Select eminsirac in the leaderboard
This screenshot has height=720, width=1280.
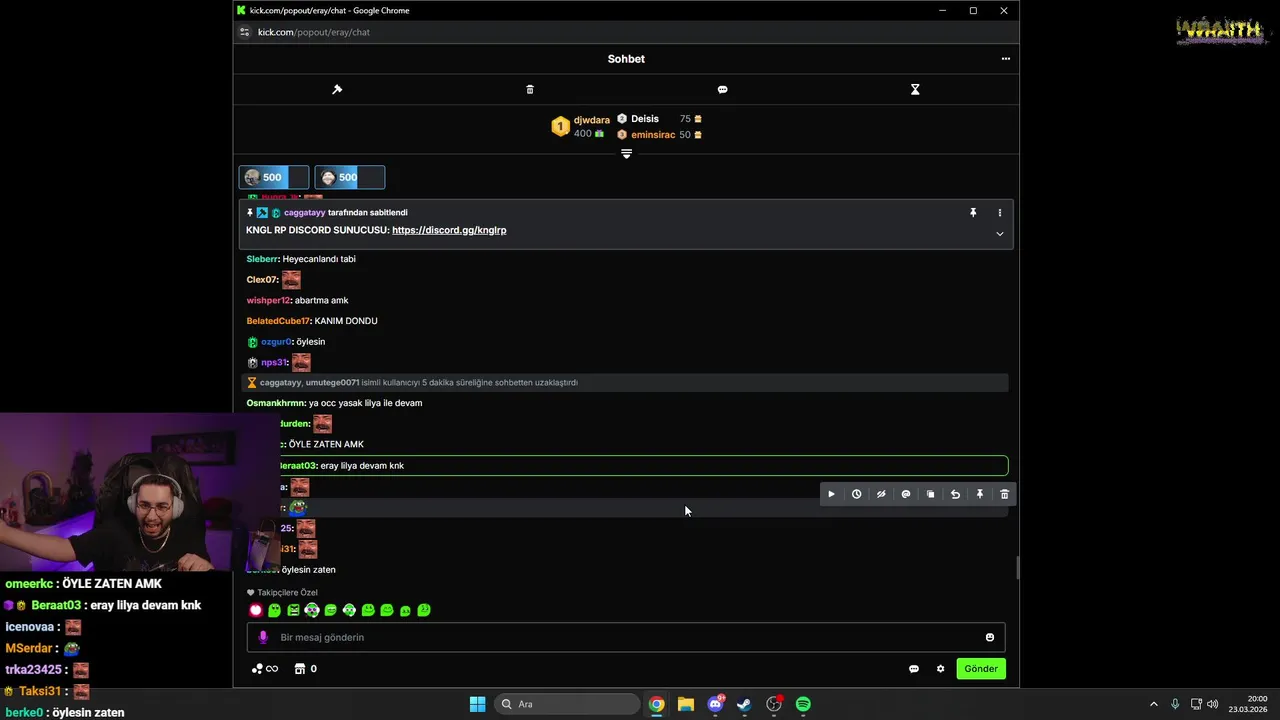pos(653,135)
